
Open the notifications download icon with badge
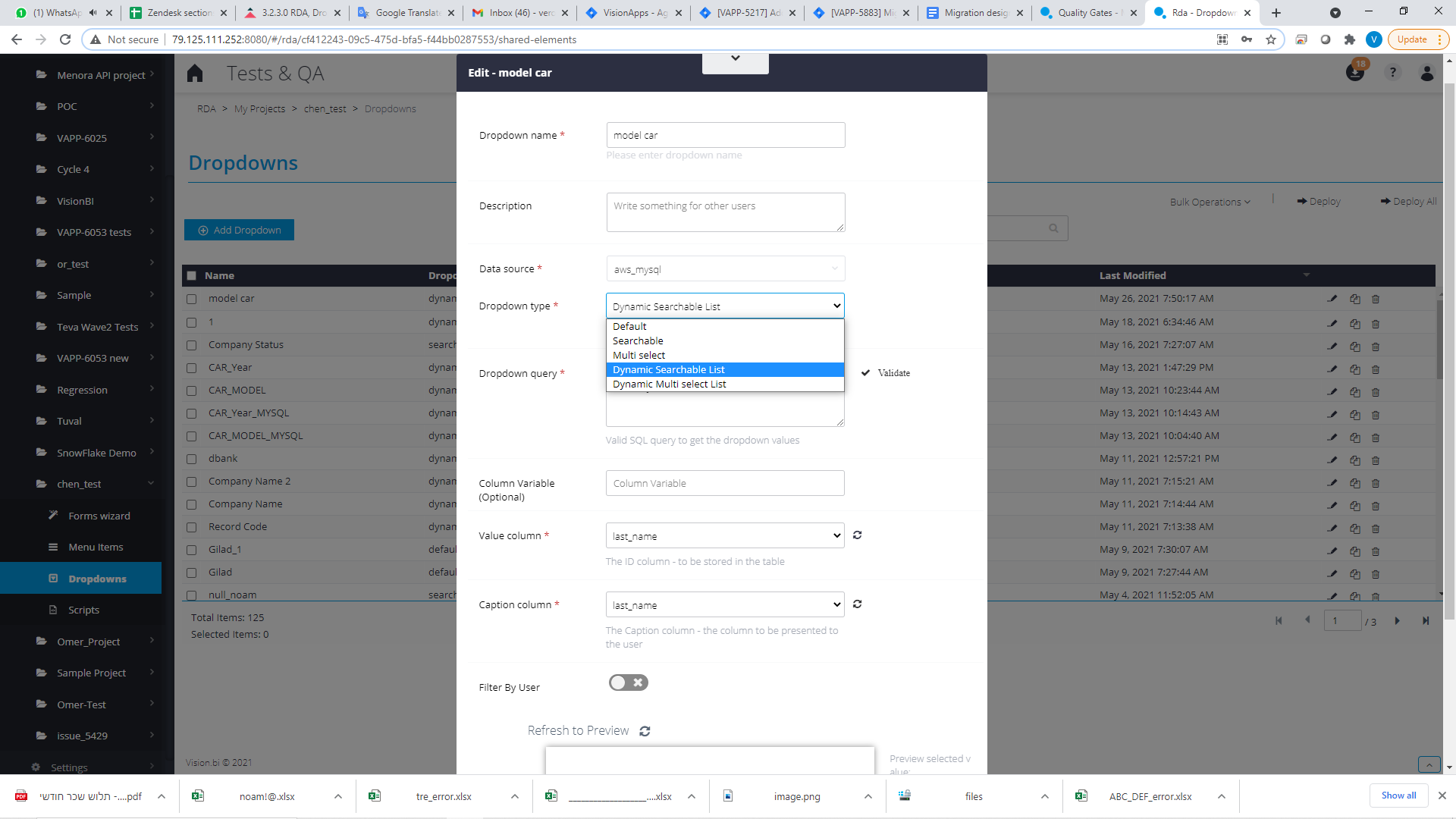1355,71
